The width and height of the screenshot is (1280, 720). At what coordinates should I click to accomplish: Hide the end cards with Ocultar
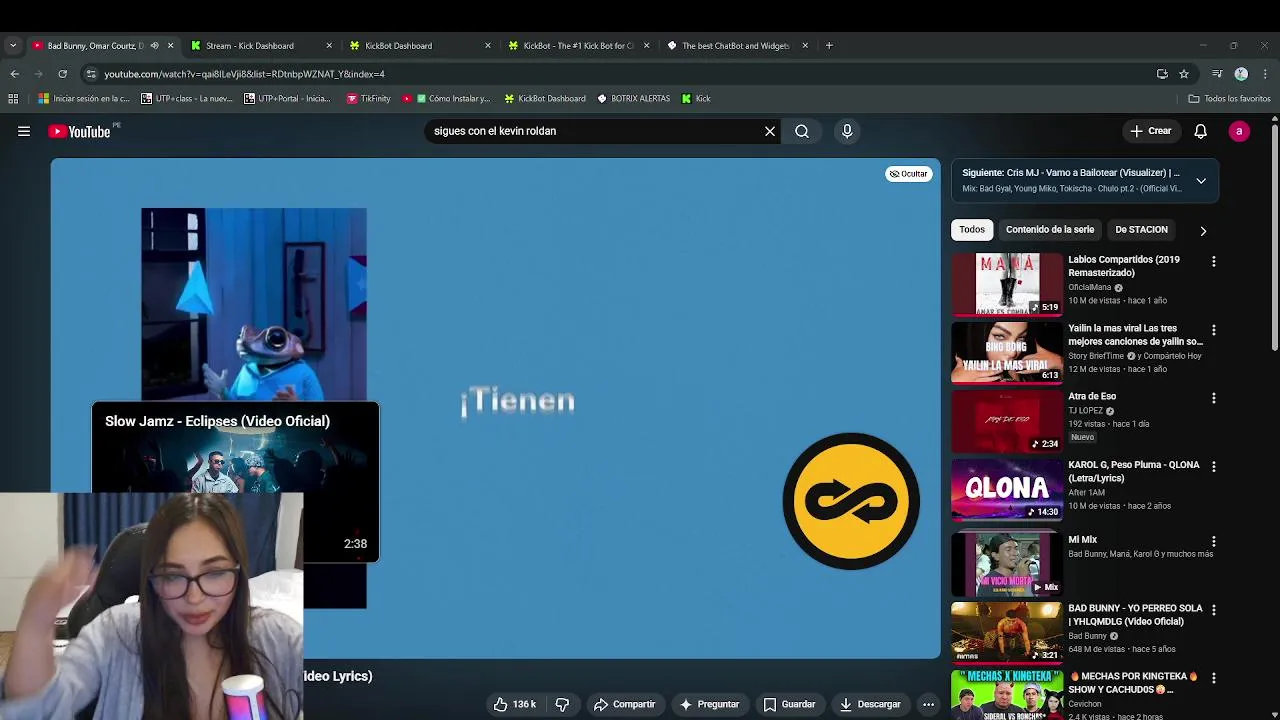(909, 174)
